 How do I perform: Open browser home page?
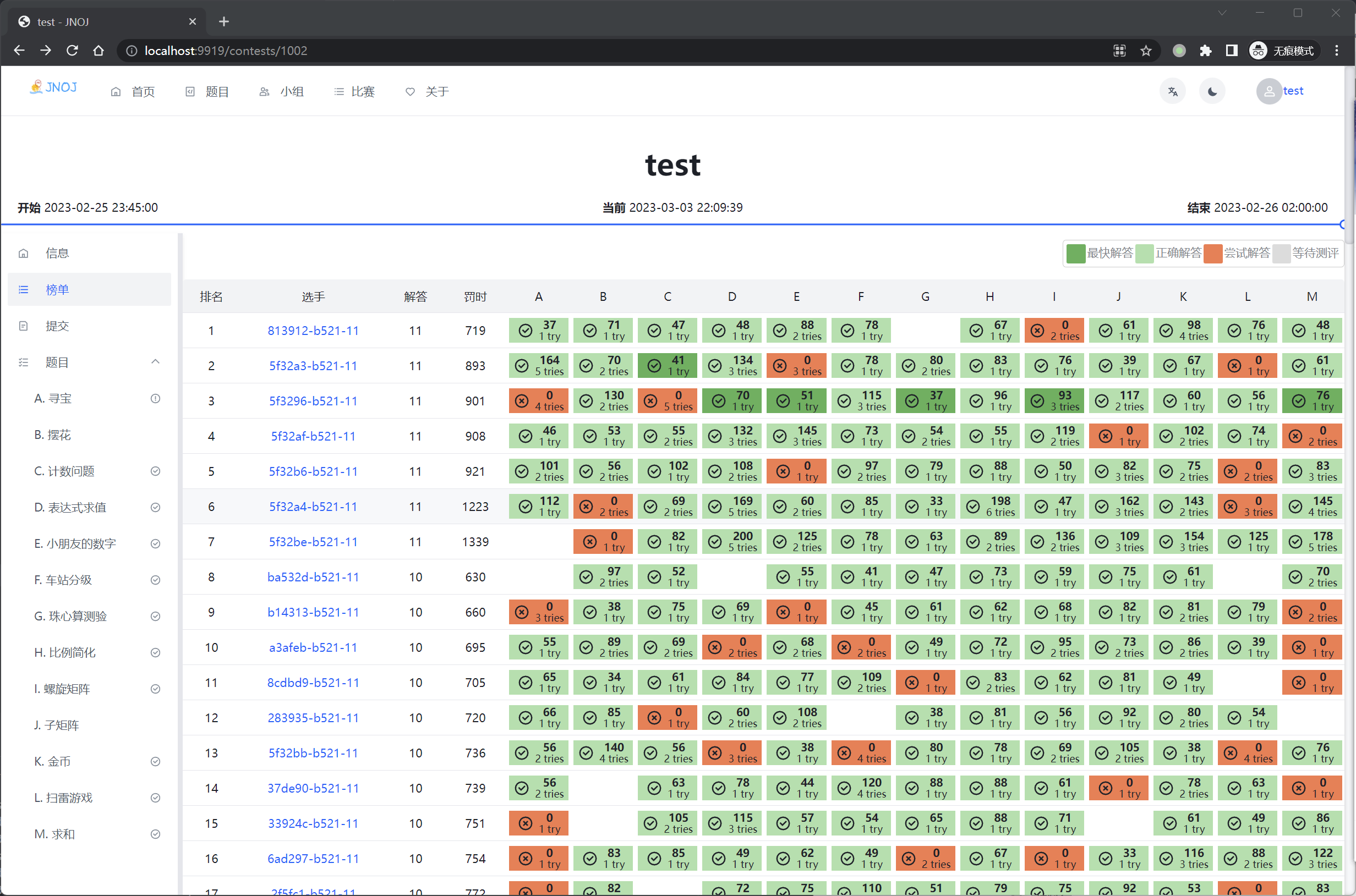(x=99, y=51)
